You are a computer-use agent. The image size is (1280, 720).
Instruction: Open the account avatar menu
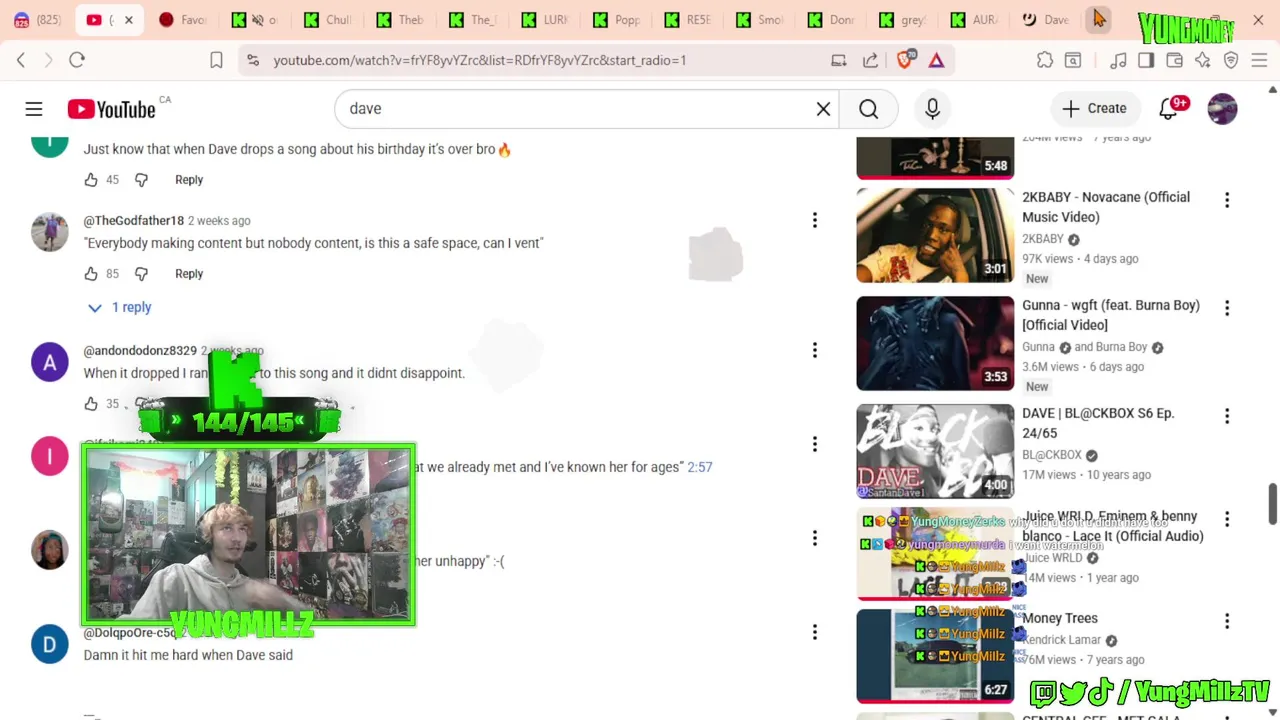point(1222,109)
